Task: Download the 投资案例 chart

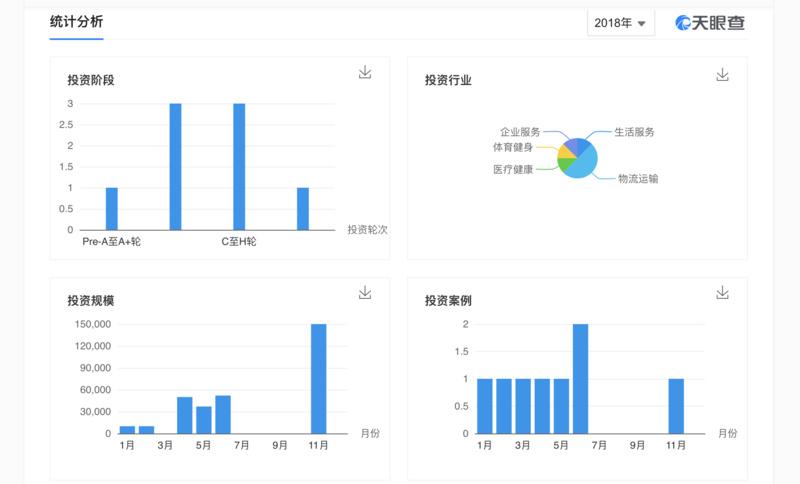Action: coord(722,292)
